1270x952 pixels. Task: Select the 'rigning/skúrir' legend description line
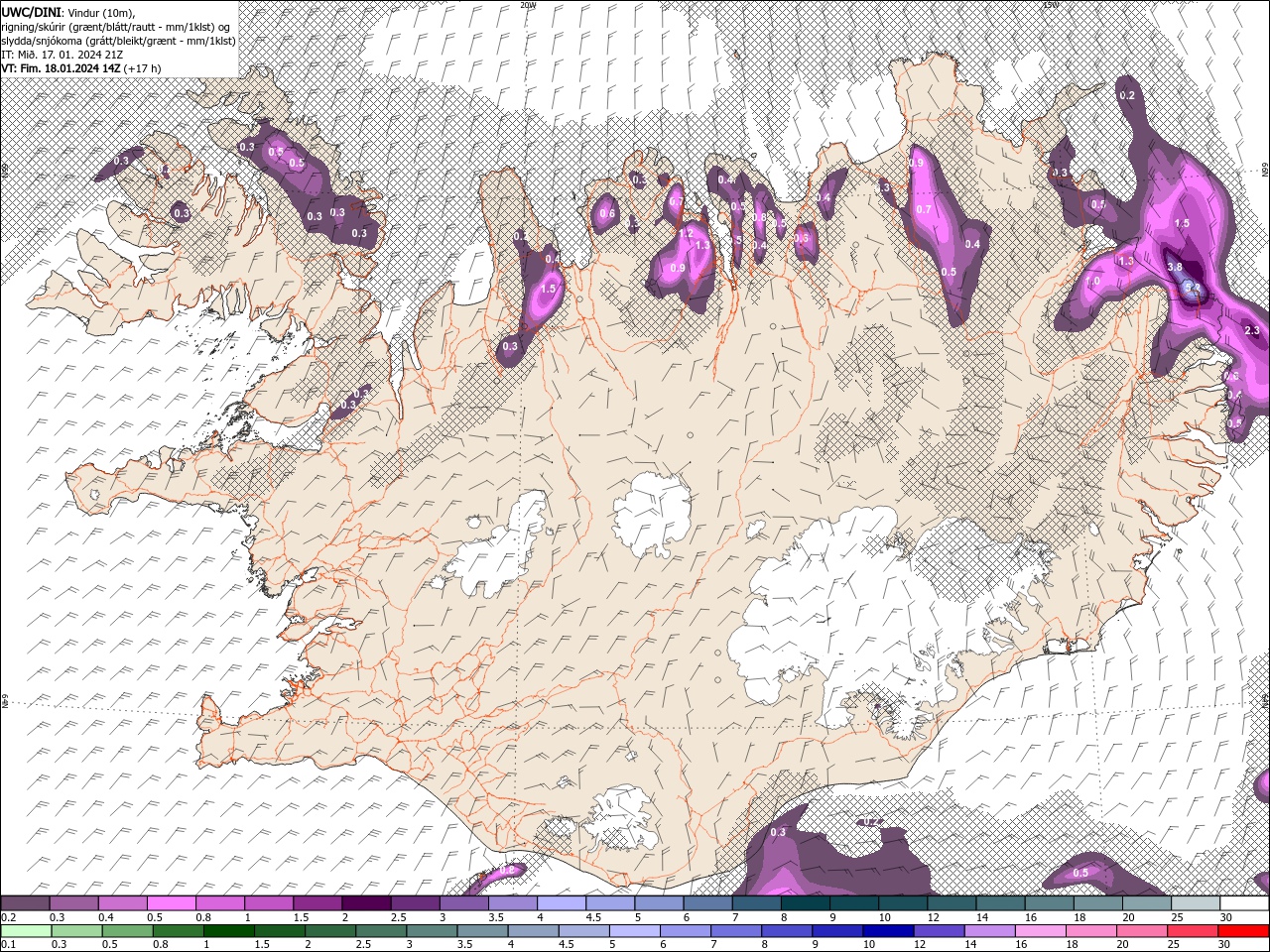tap(116, 26)
